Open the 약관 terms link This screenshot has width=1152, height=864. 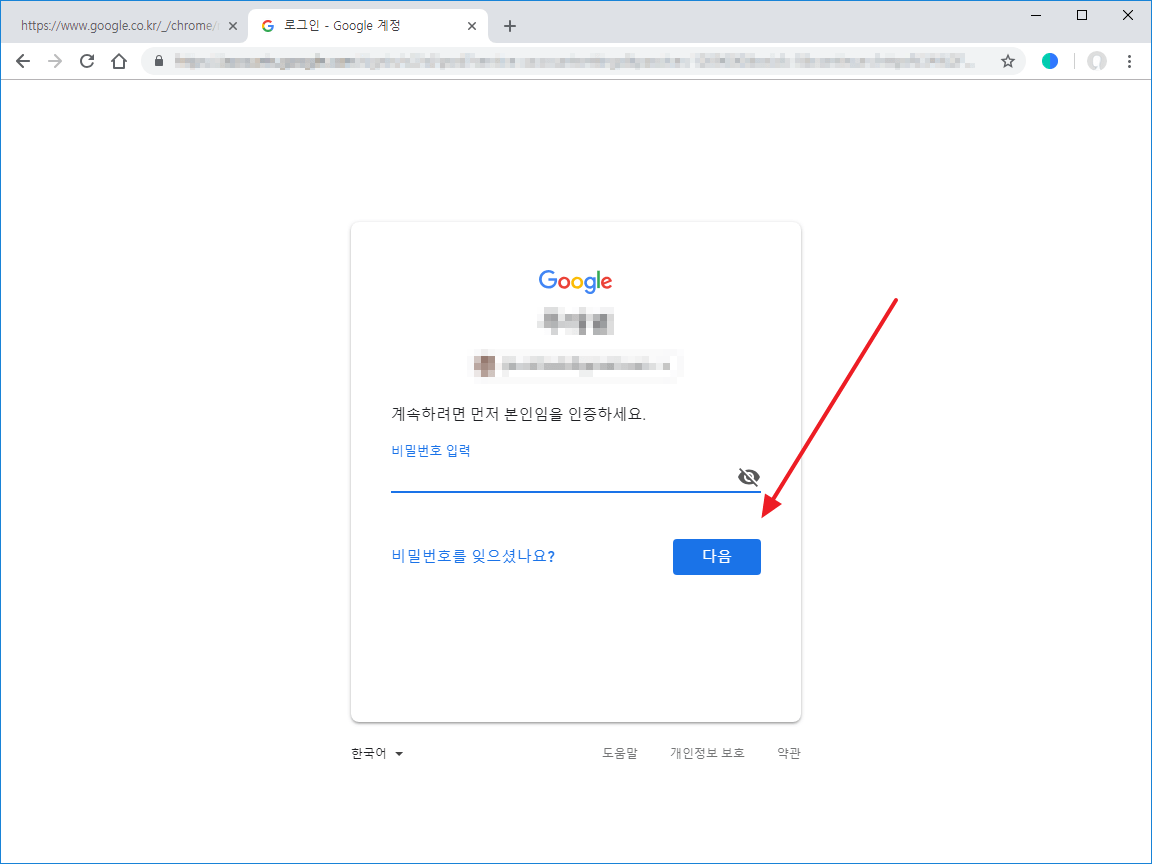point(789,753)
